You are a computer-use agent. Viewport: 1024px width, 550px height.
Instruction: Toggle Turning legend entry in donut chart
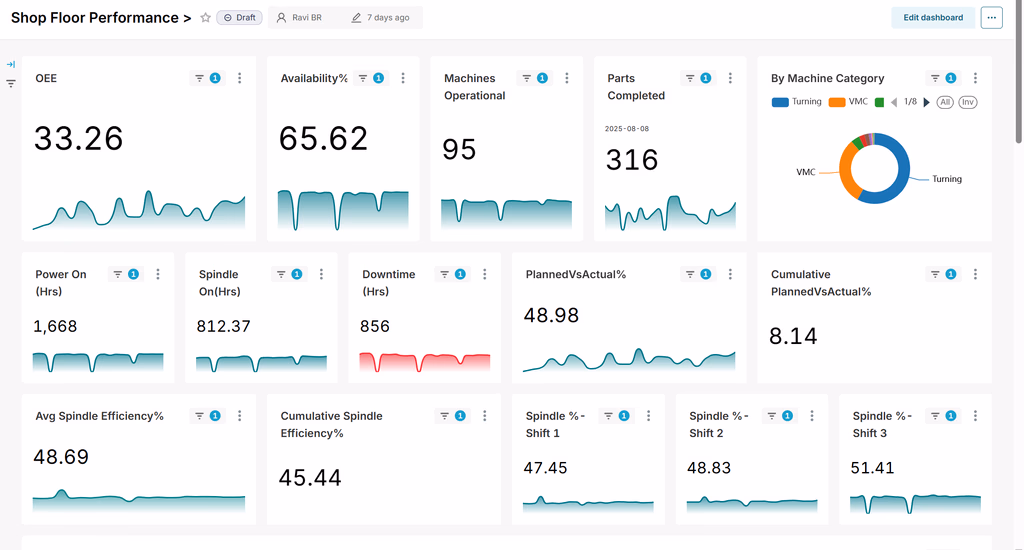click(x=797, y=102)
